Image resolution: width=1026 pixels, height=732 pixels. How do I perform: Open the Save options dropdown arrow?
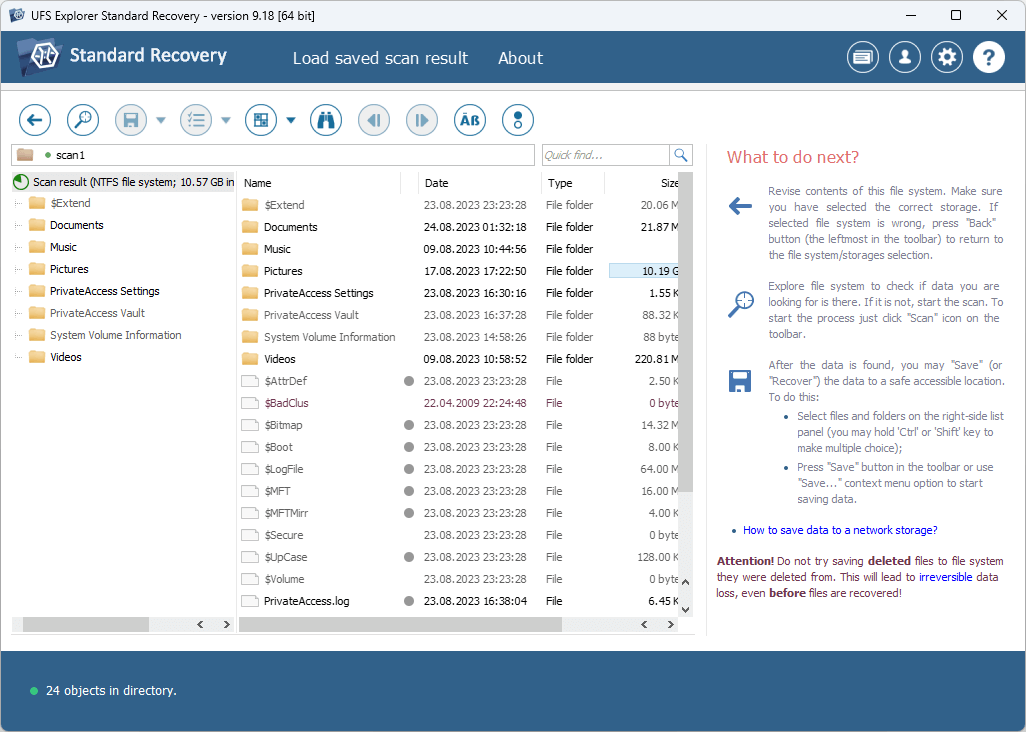pos(161,120)
